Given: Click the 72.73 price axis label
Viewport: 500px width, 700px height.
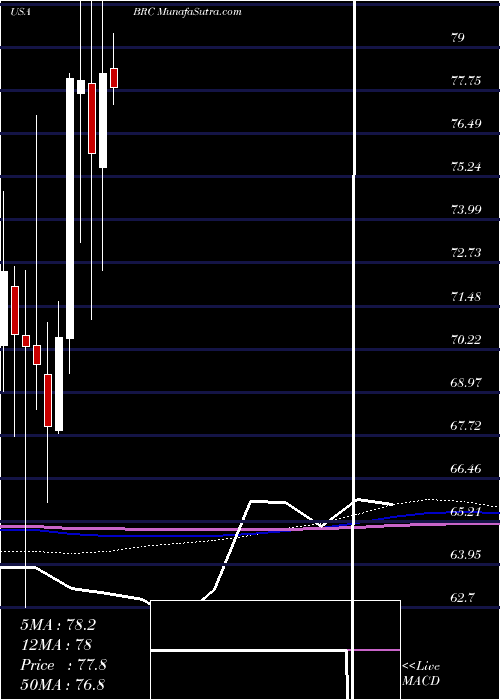Looking at the screenshot, I should click(467, 253).
